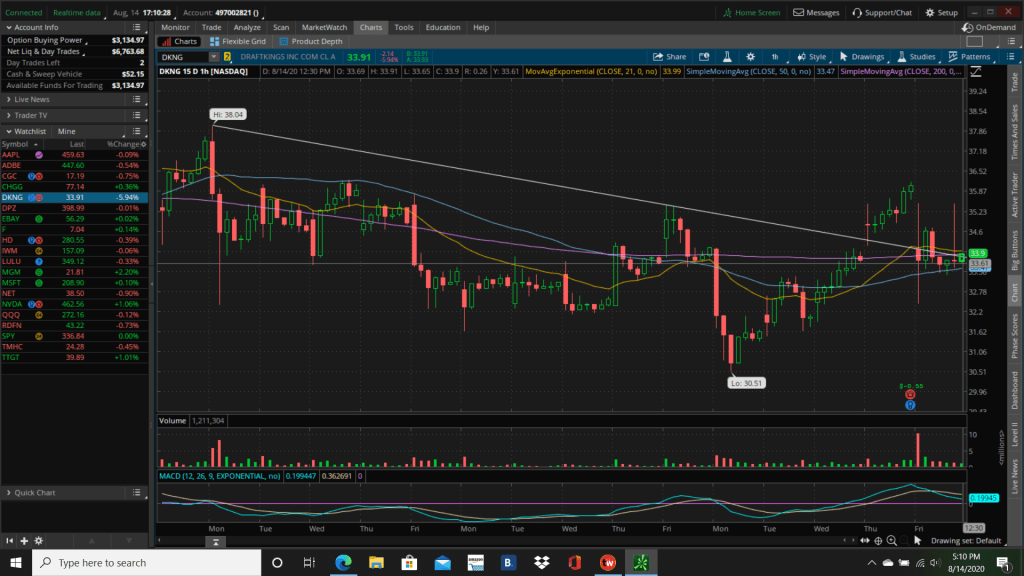Open the Dropbox icon in Windows taskbar
Image resolution: width=1024 pixels, height=576 pixels.
[541, 562]
